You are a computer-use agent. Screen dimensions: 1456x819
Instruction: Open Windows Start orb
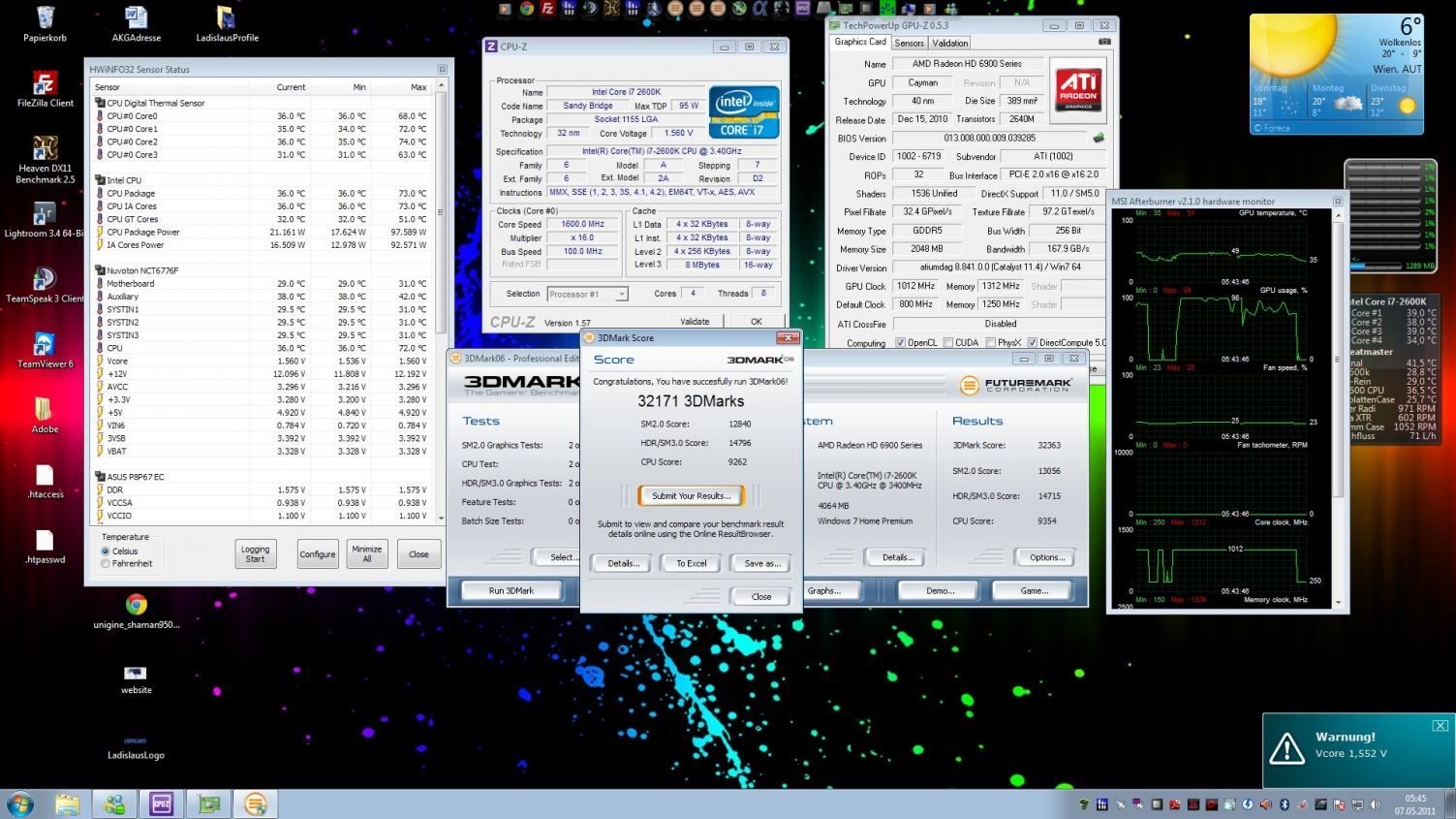point(19,803)
